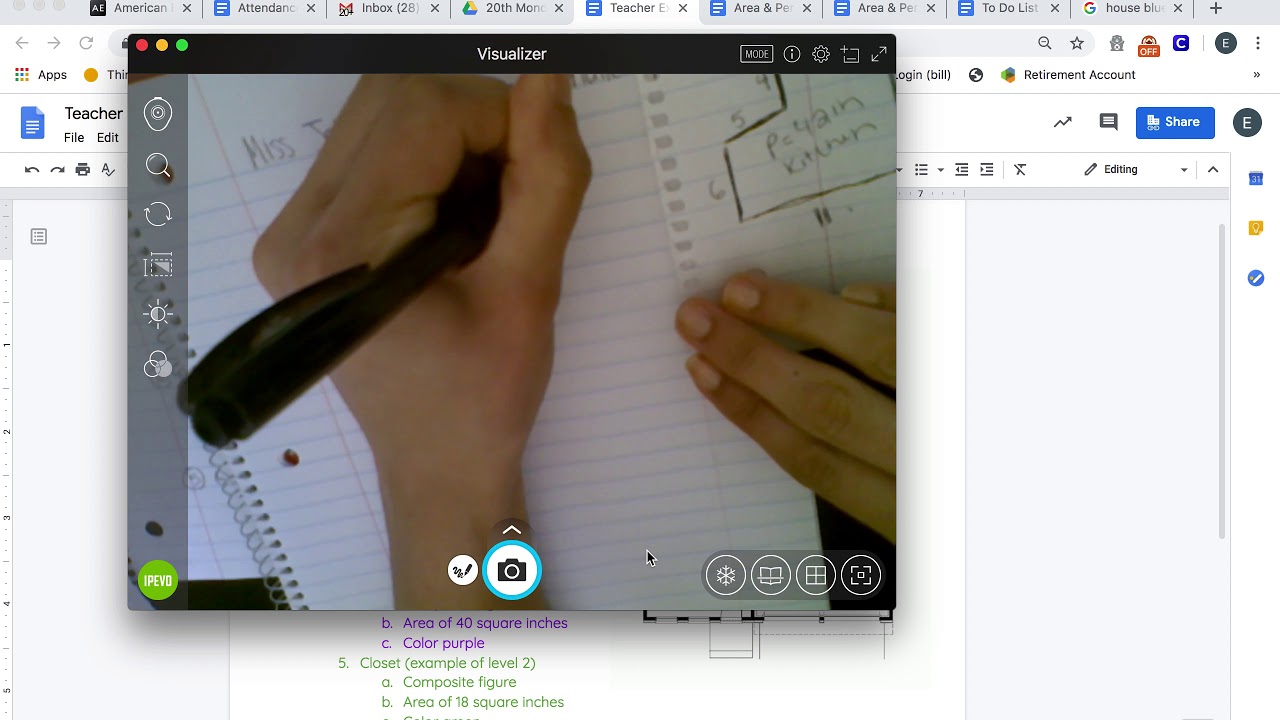Open the comment history icon in Docs

pyautogui.click(x=1108, y=122)
